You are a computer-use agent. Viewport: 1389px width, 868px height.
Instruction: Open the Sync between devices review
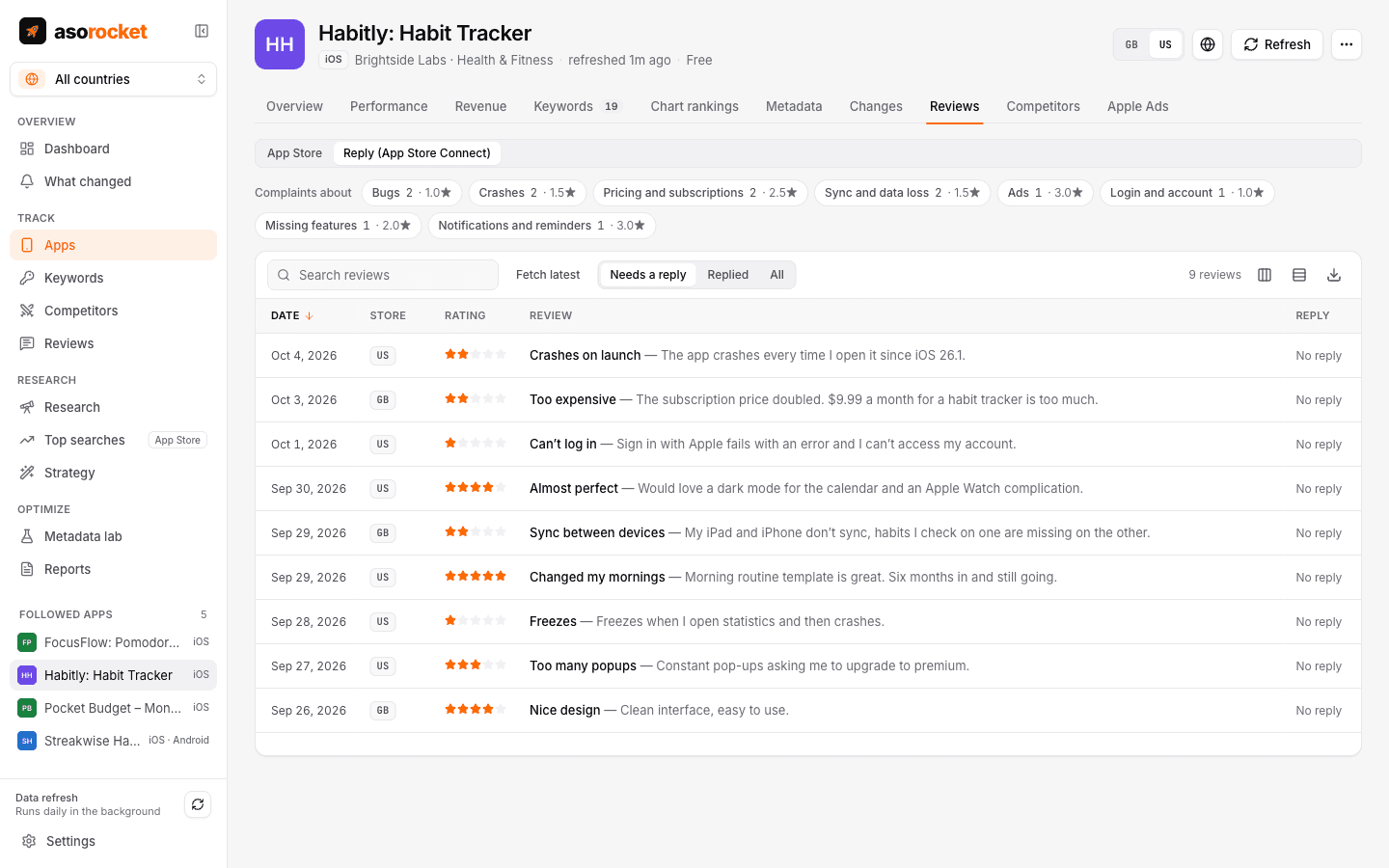coord(808,533)
